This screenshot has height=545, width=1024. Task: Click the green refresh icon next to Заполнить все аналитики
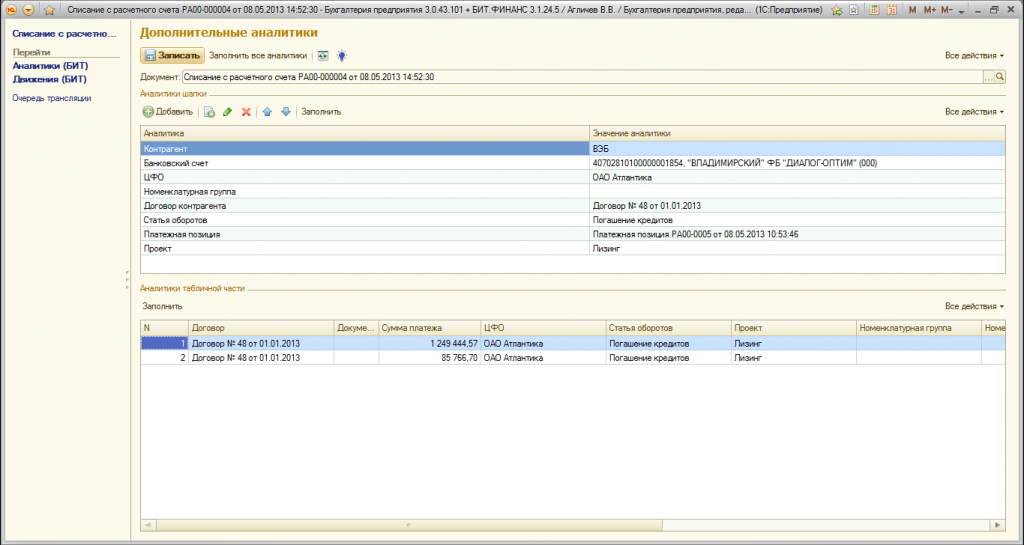(323, 56)
